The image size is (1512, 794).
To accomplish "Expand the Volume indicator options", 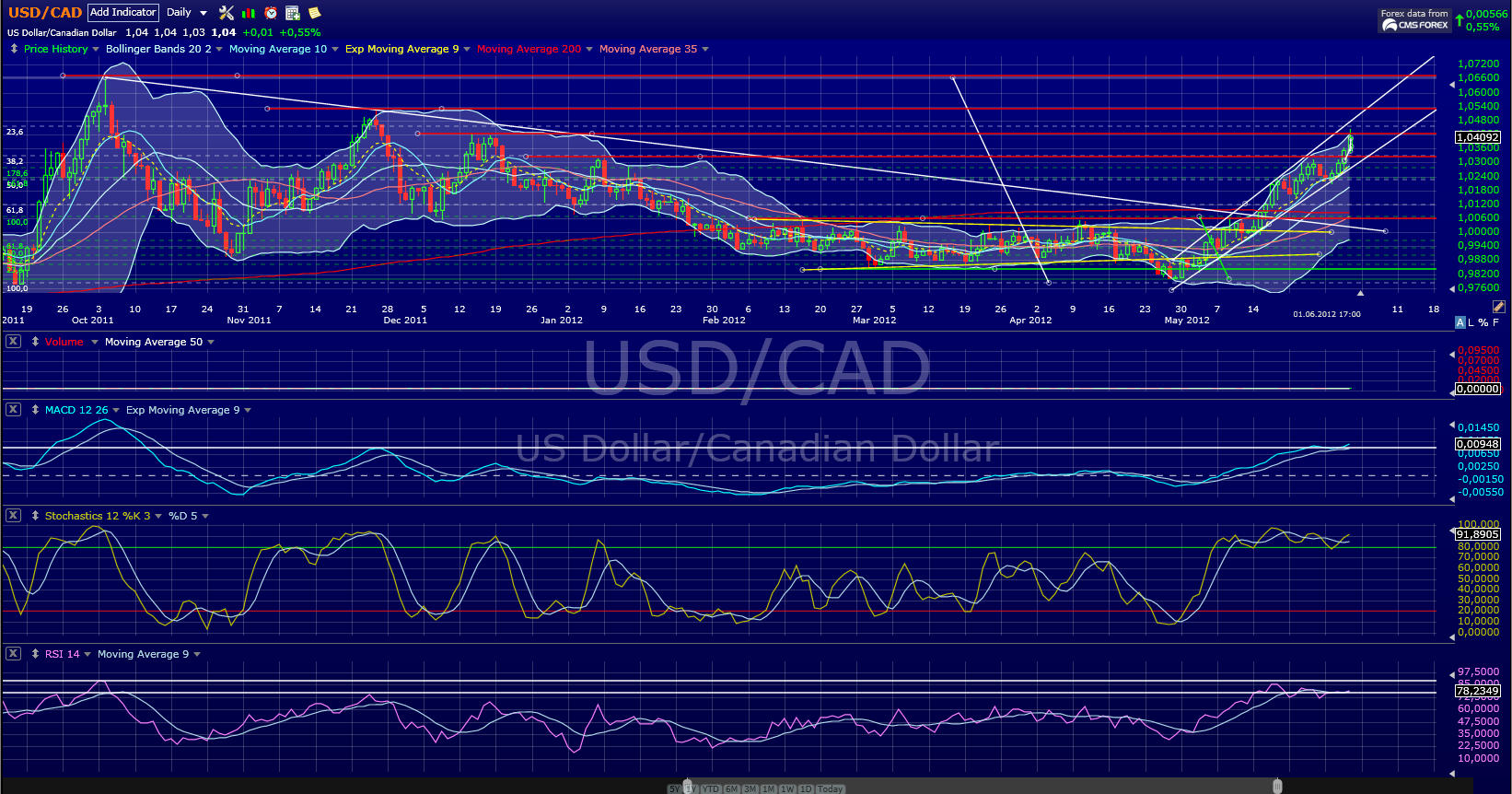I will (94, 342).
